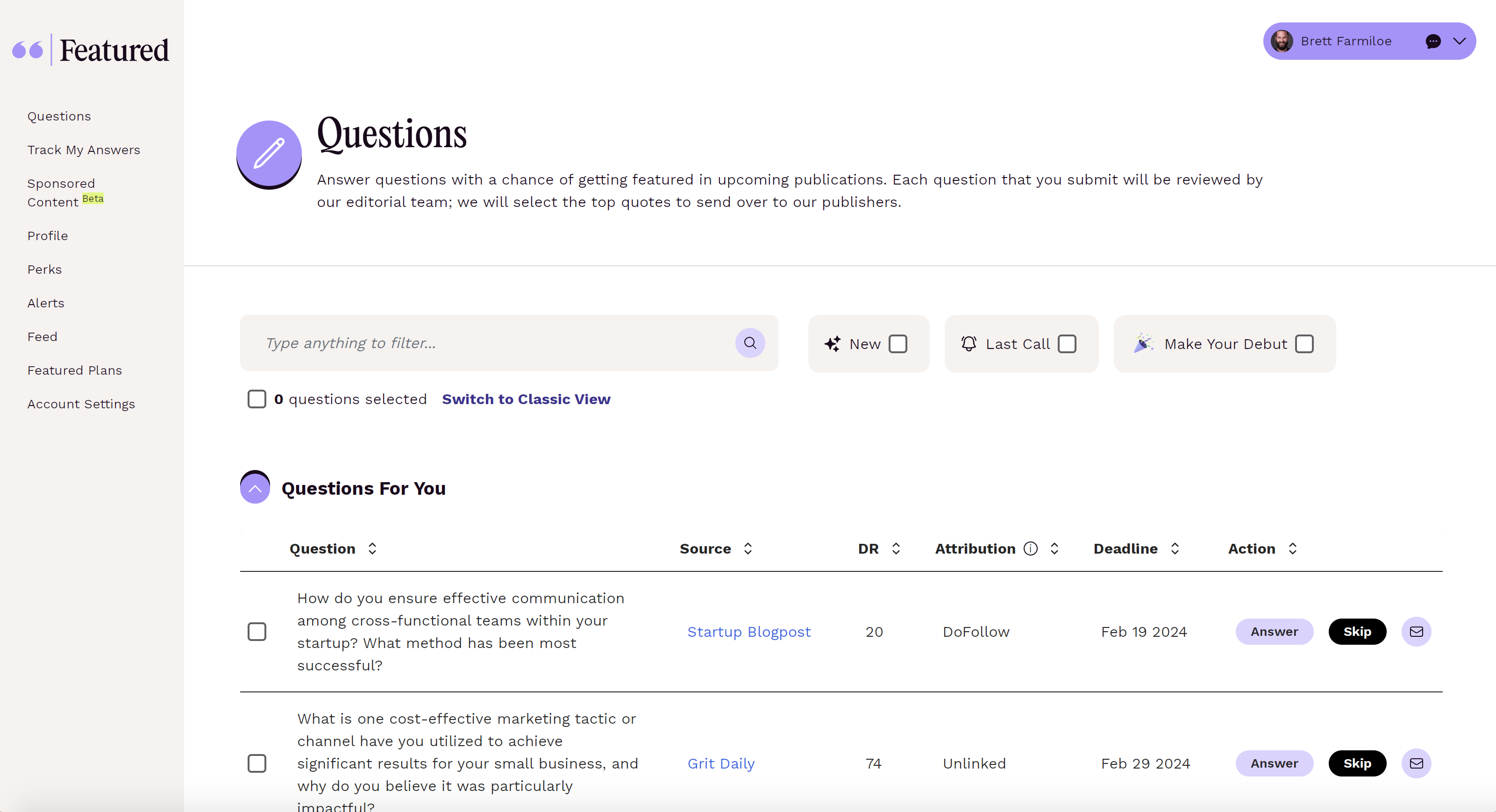Click the bell Last Call icon
Image resolution: width=1496 pixels, height=812 pixels.
tap(969, 344)
